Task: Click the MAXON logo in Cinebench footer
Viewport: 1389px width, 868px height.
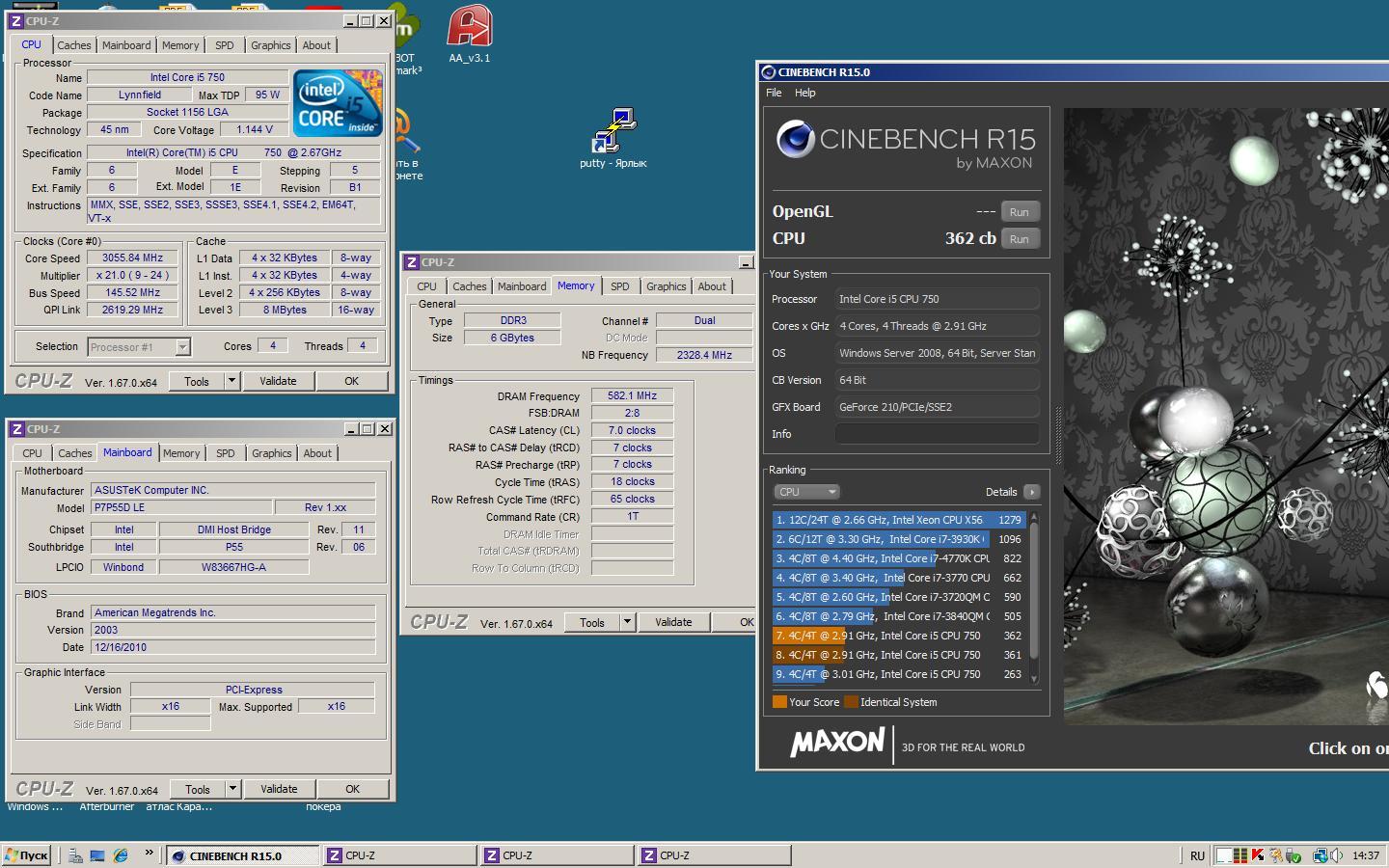Action: click(837, 742)
